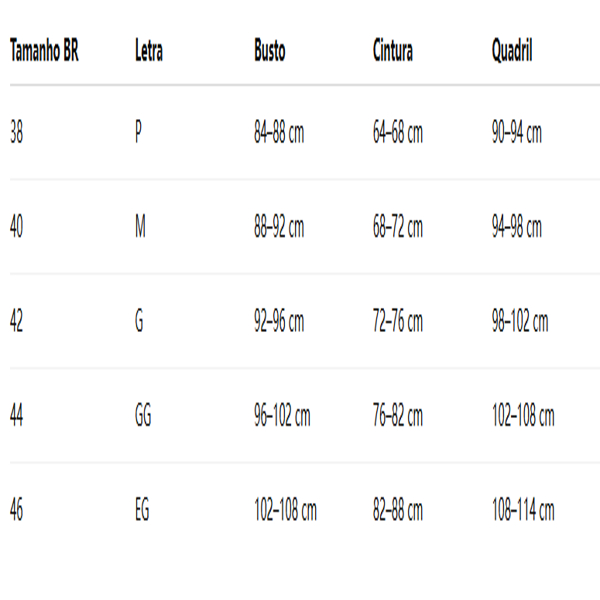600x600 pixels.
Task: Select size 46 in the table
Action: click(16, 510)
